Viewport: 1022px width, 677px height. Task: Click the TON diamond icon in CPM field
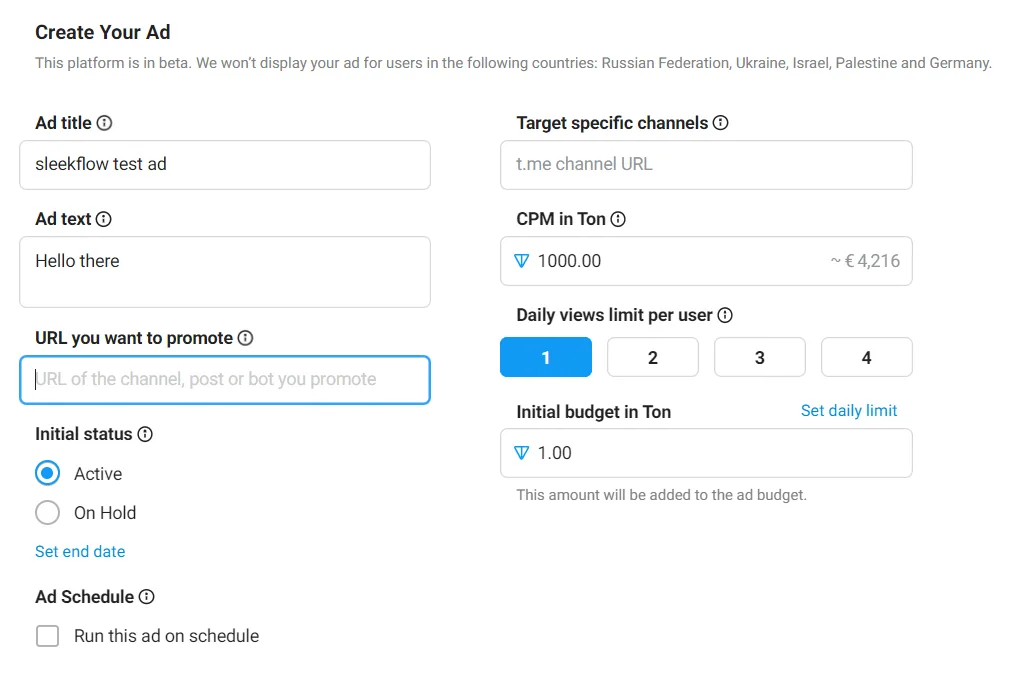(520, 261)
